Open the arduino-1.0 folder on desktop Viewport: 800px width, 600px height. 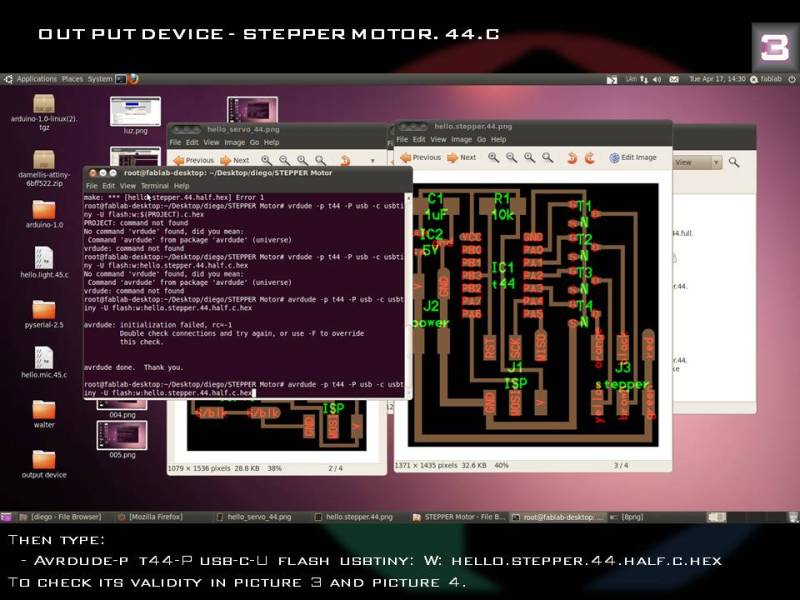click(44, 214)
